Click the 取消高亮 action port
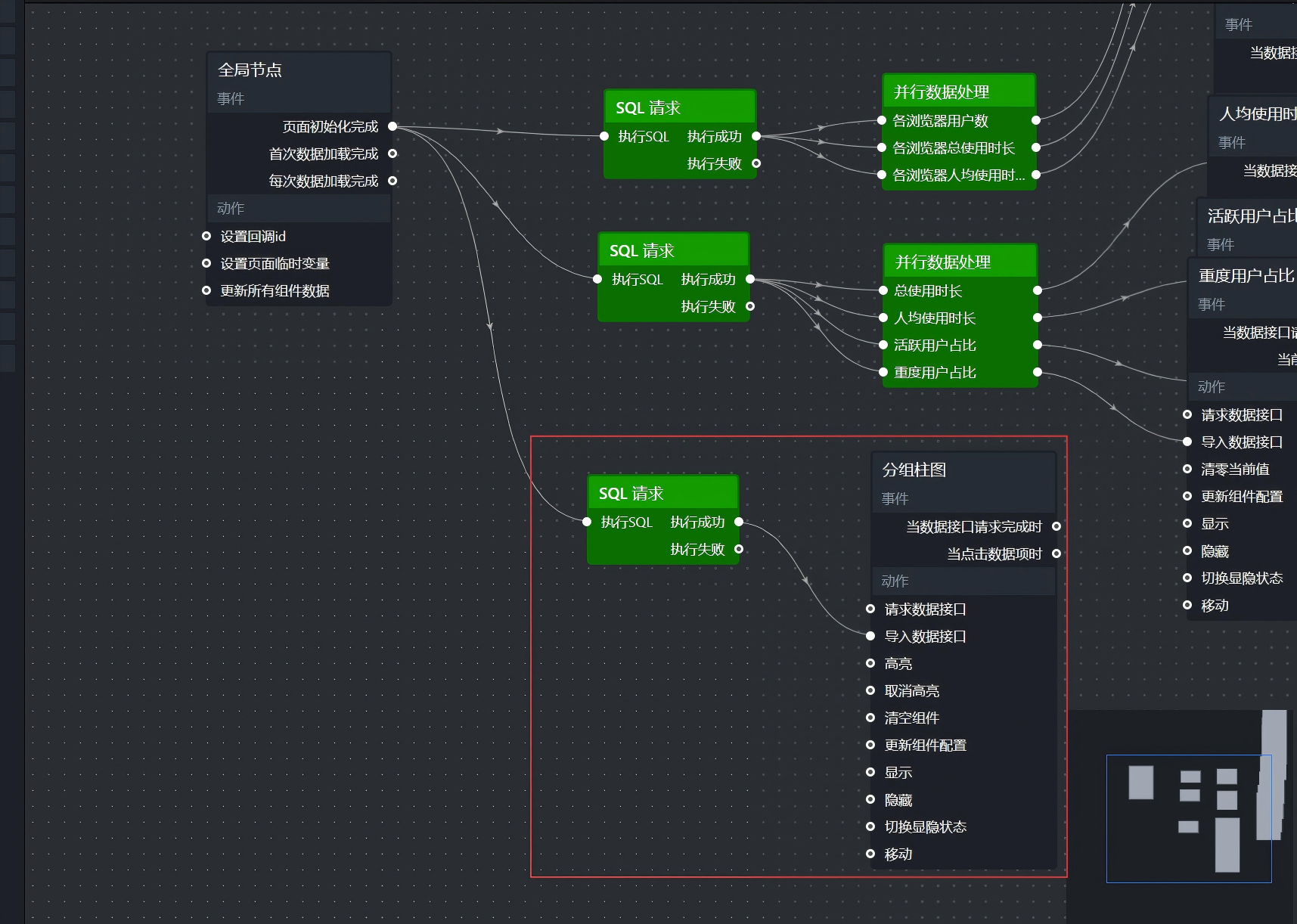Screen dimensions: 1297x924 (870, 690)
